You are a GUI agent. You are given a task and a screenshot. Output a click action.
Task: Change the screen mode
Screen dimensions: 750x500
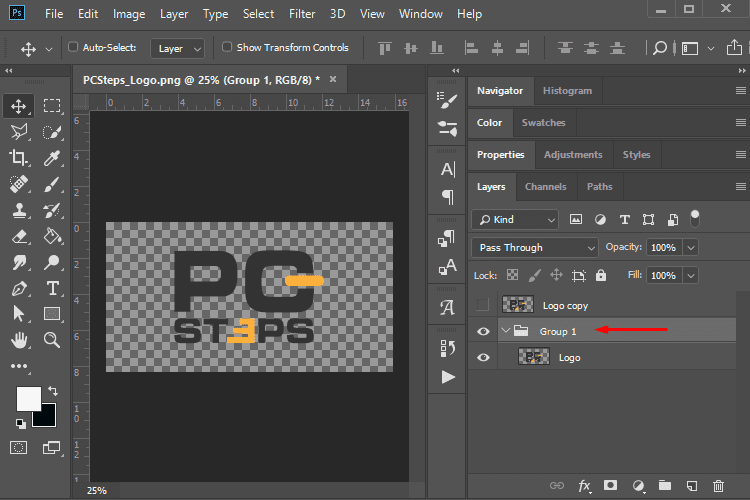coord(51,447)
